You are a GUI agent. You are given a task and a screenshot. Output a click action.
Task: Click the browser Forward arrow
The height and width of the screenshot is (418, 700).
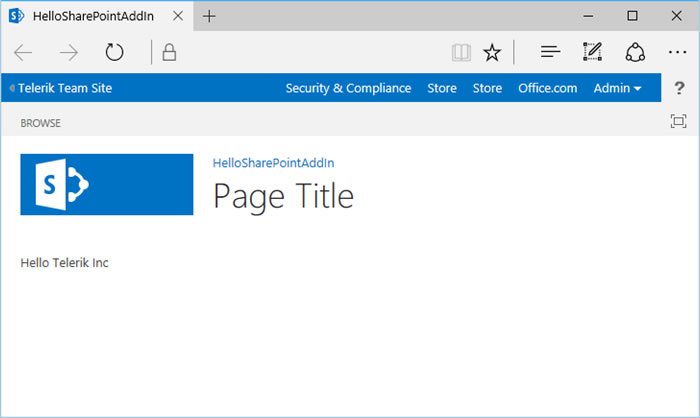click(69, 53)
